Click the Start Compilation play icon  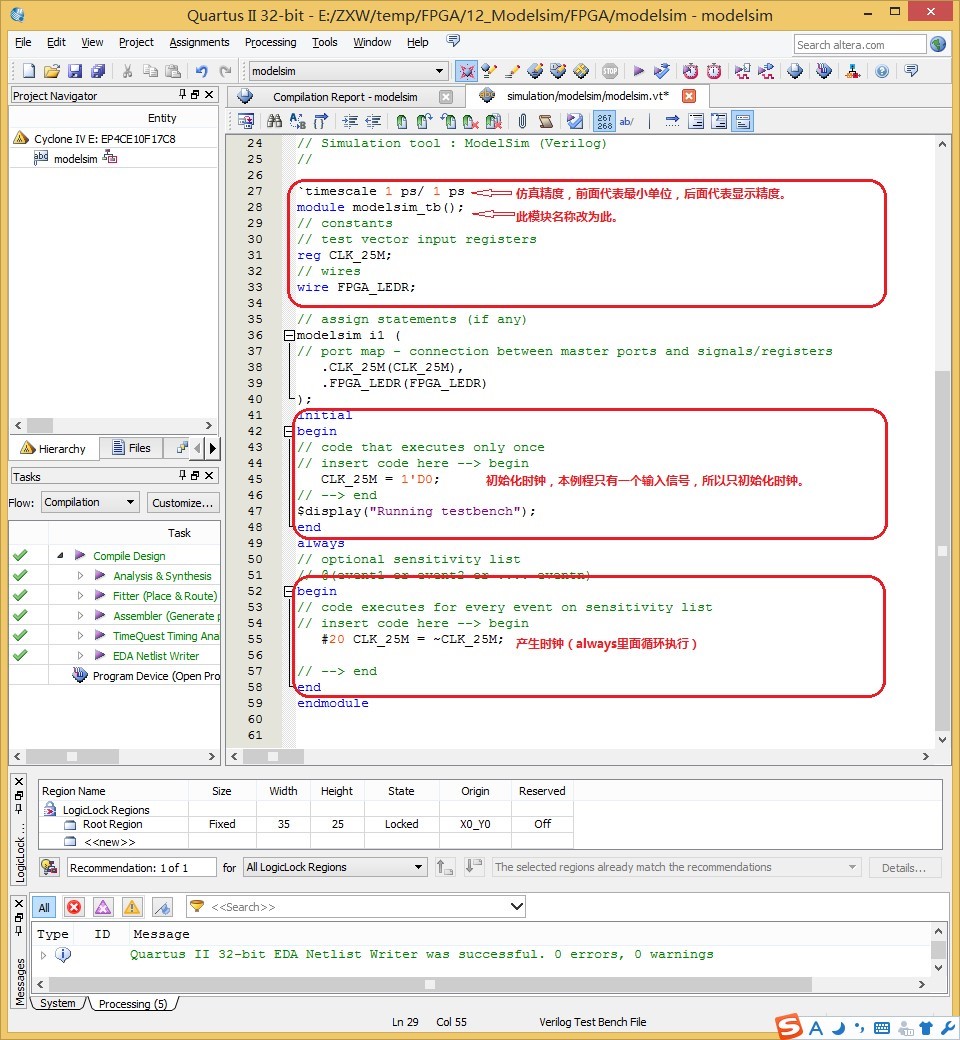click(x=638, y=71)
